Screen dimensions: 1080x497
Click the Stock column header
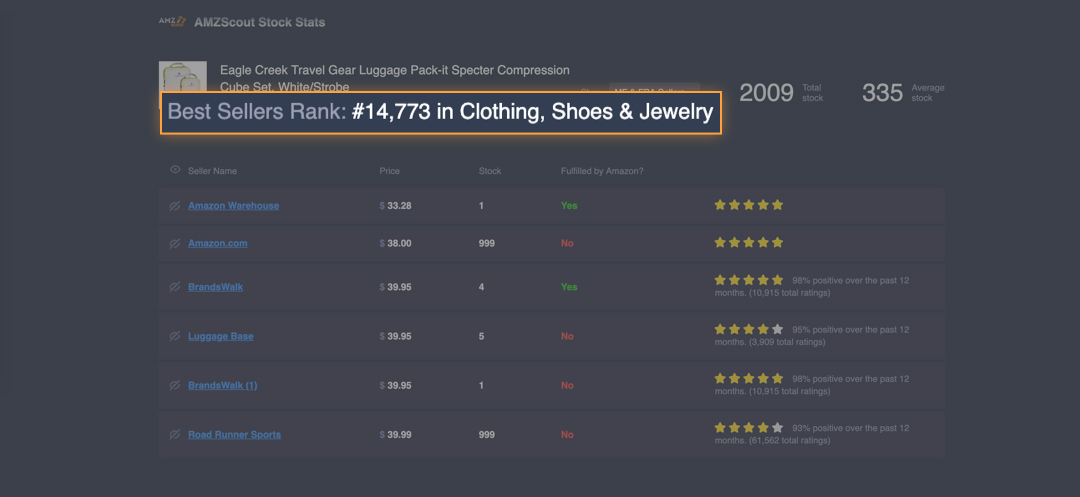pyautogui.click(x=490, y=171)
